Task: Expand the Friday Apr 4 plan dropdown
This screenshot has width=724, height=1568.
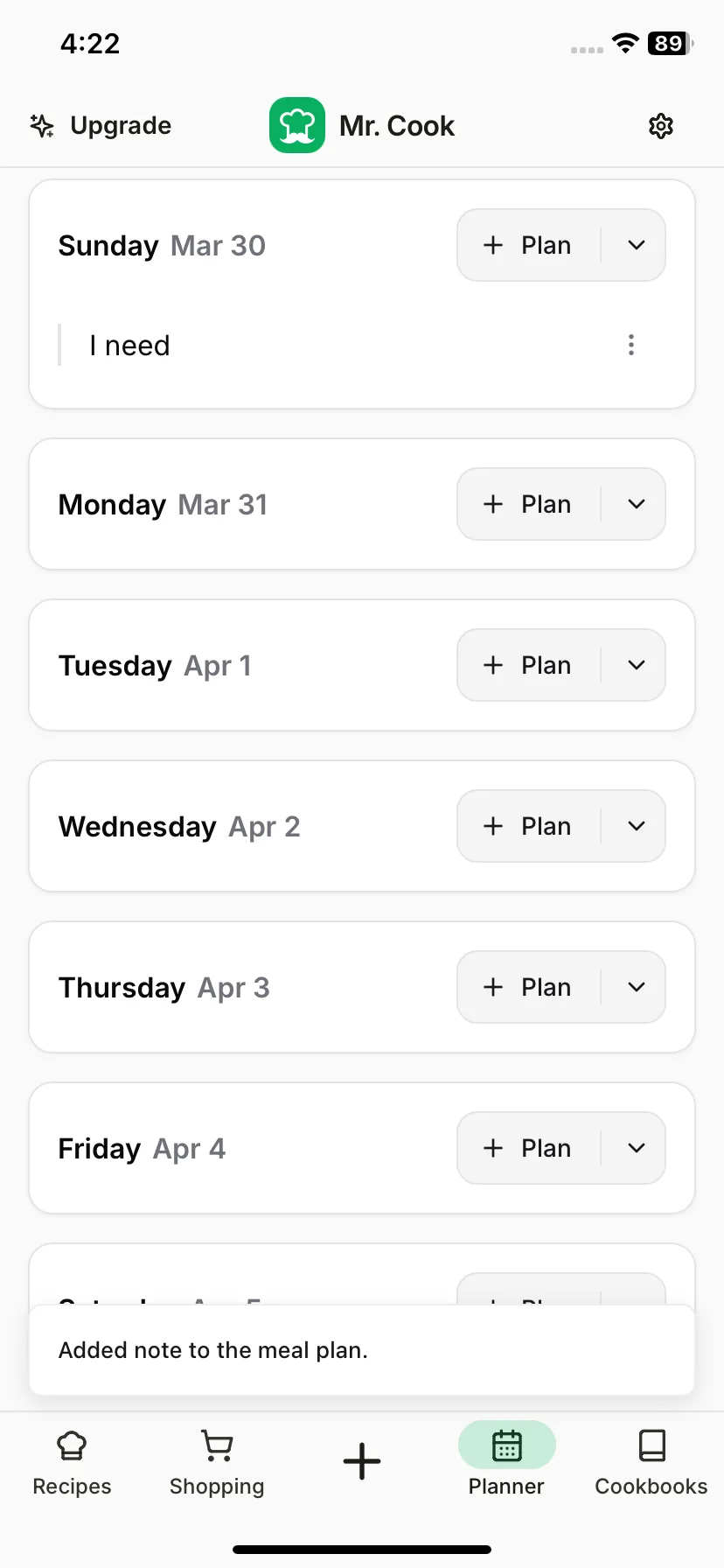Action: (x=637, y=1148)
